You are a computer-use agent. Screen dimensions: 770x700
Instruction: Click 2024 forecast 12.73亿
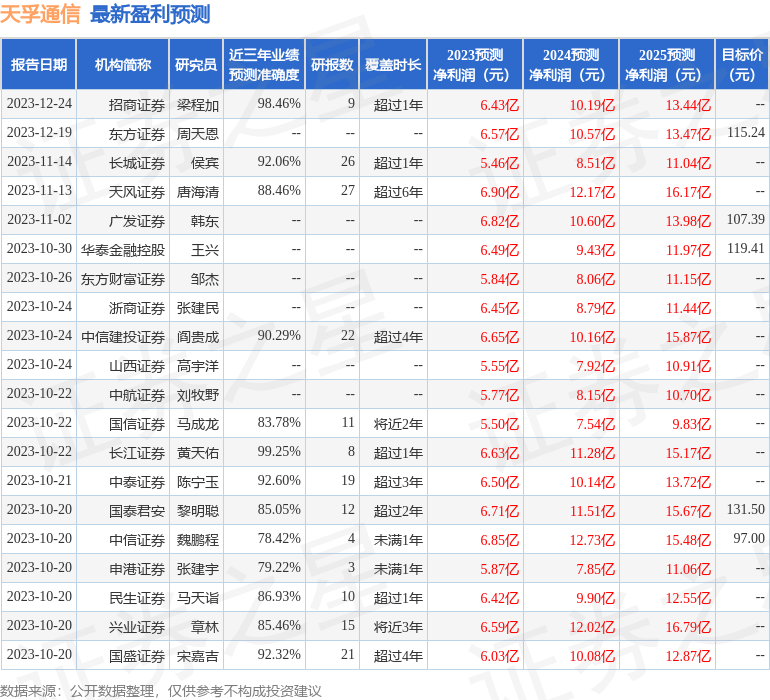(592, 540)
